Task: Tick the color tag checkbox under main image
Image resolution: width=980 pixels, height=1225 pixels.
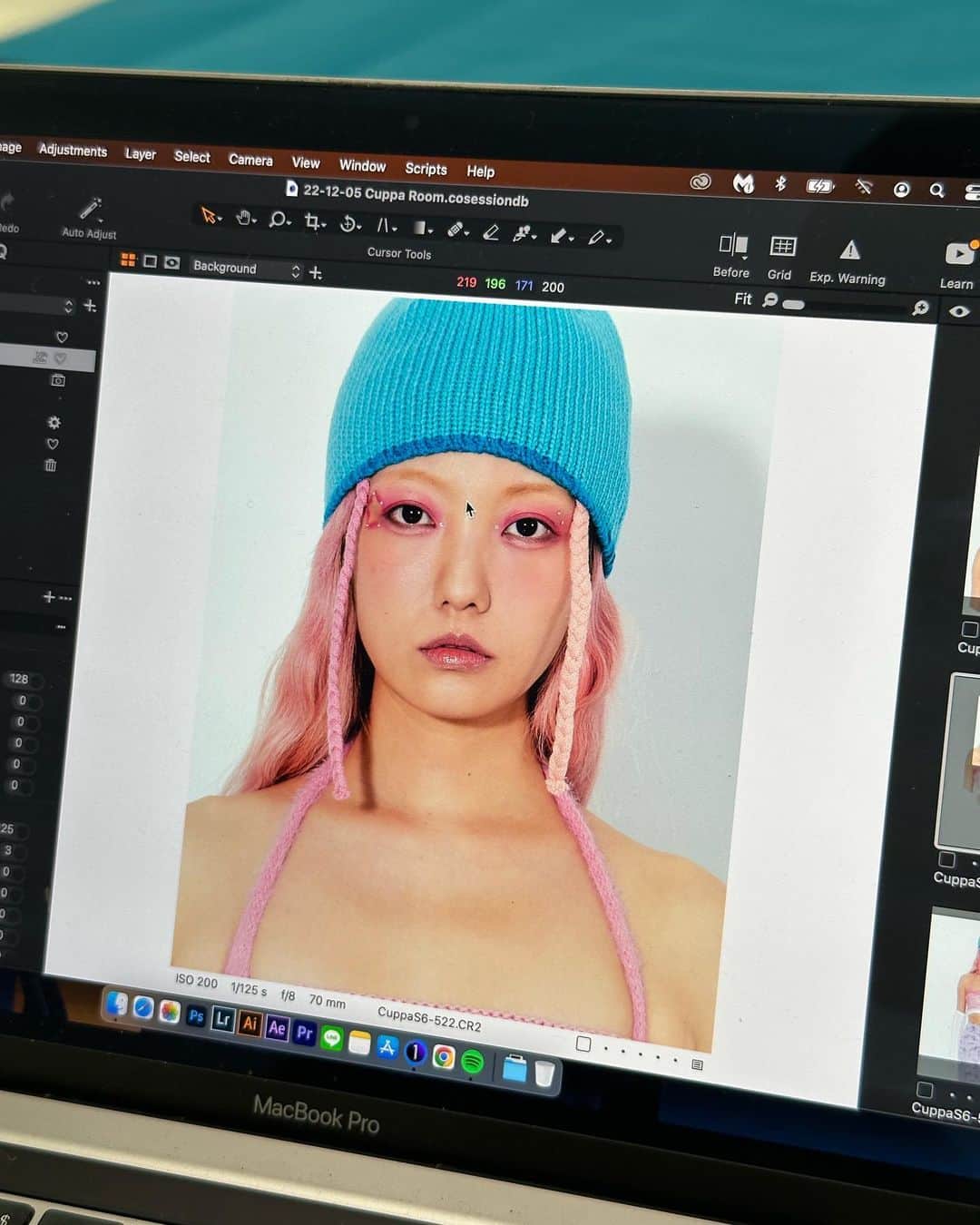Action: point(583,1044)
